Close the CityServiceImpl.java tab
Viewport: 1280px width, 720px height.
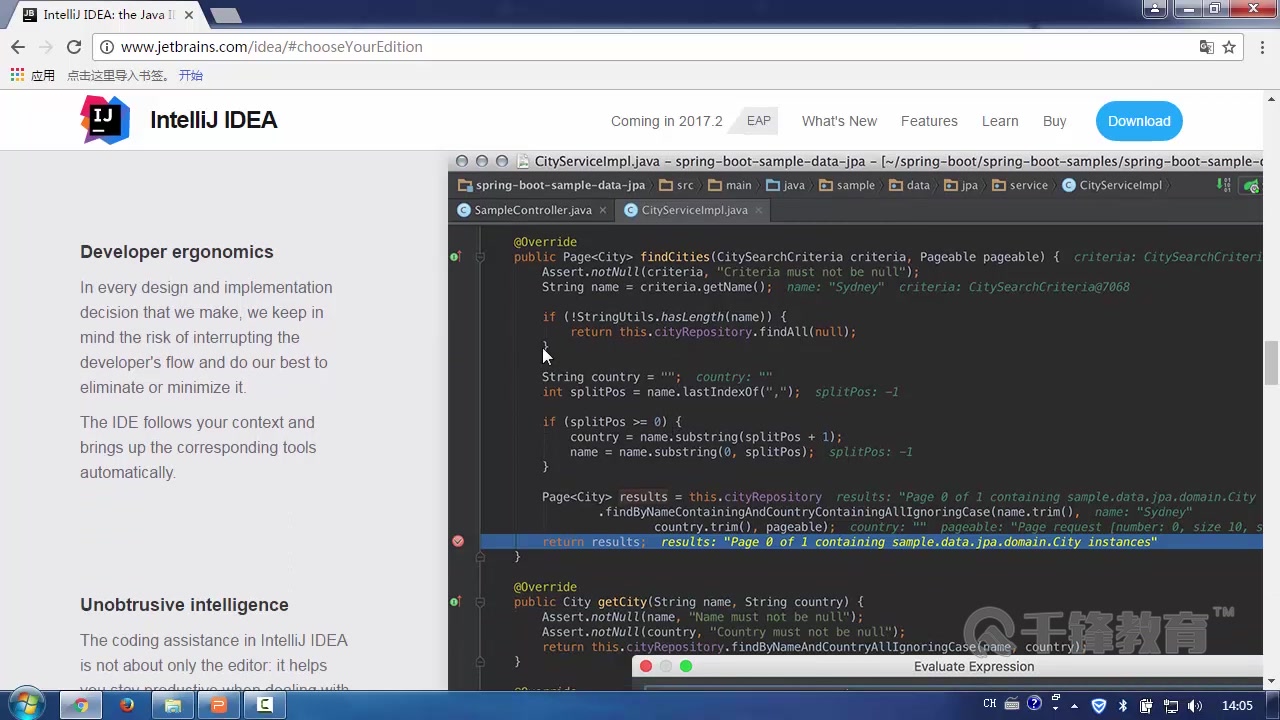coord(758,210)
